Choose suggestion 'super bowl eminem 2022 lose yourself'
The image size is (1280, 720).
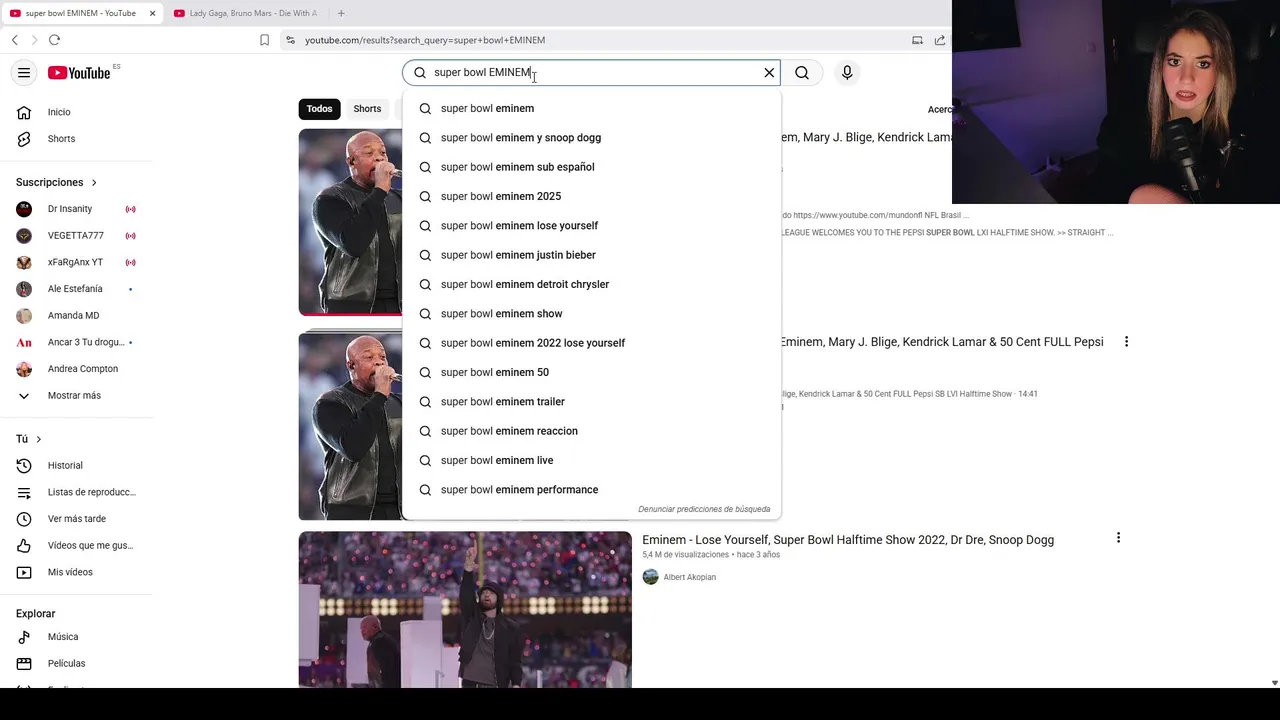[x=591, y=343]
